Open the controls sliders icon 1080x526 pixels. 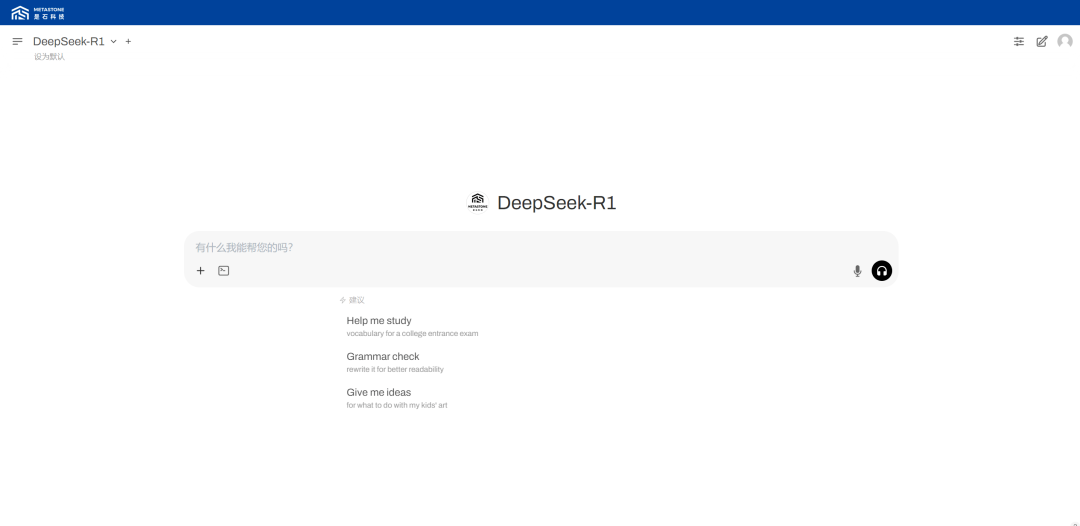[x=1019, y=41]
